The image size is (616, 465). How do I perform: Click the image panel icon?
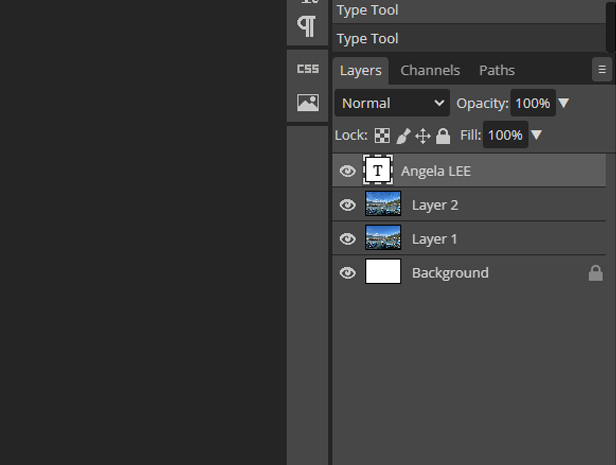307,102
